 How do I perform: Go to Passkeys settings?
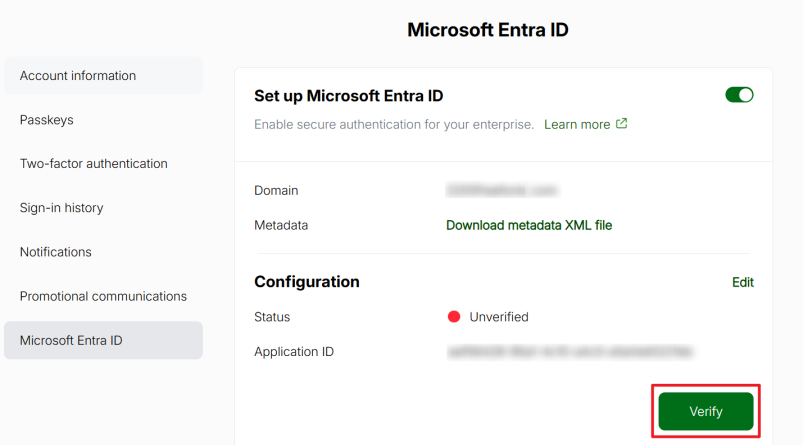point(47,120)
